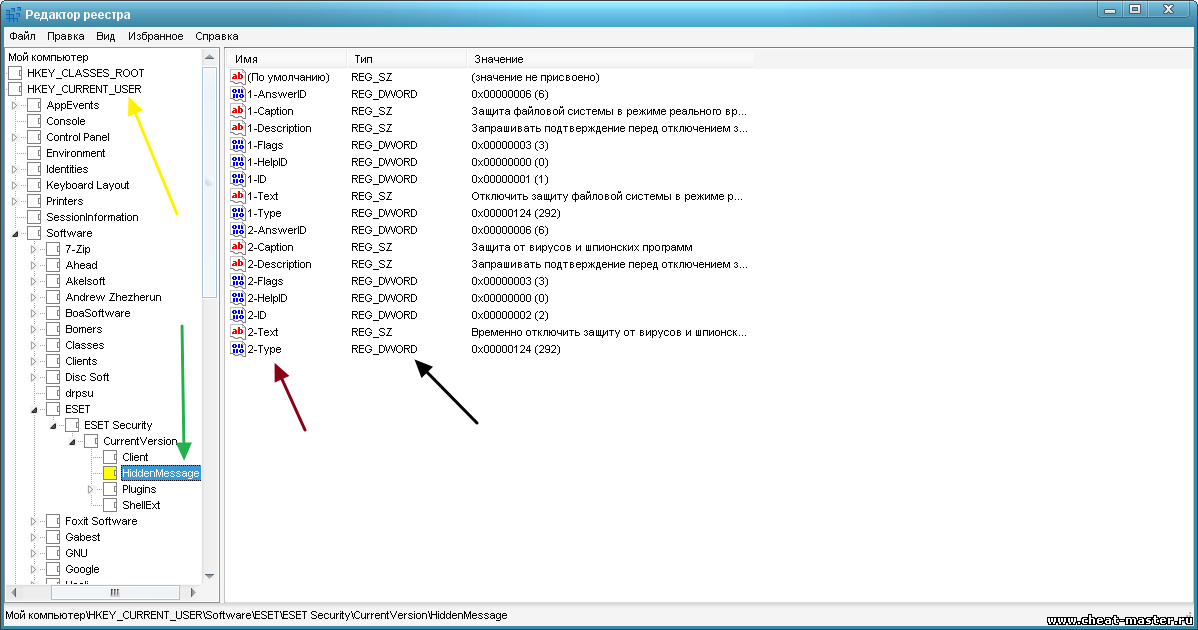This screenshot has width=1198, height=630.
Task: Collapse the CurrentVersion key
Action: (x=72, y=442)
